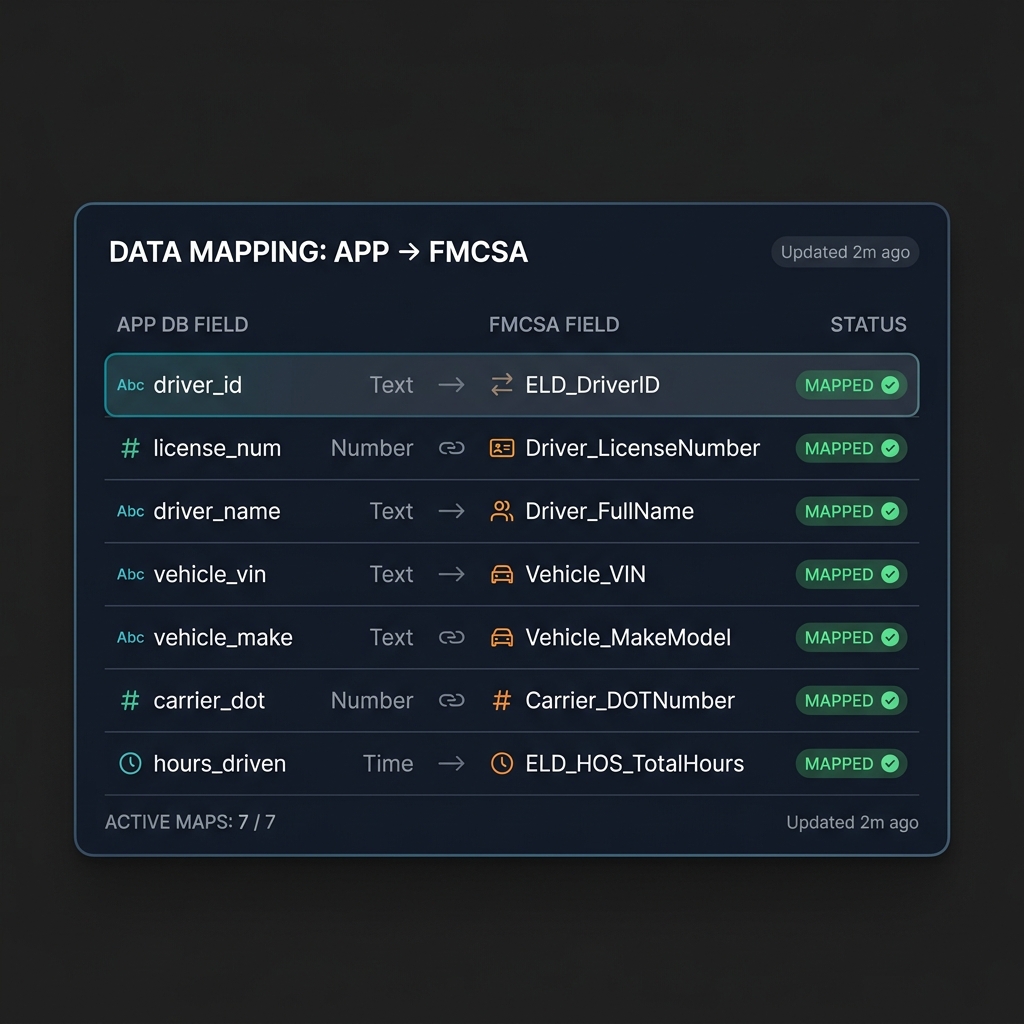Click the clock icon beside hours_driven

tap(131, 763)
